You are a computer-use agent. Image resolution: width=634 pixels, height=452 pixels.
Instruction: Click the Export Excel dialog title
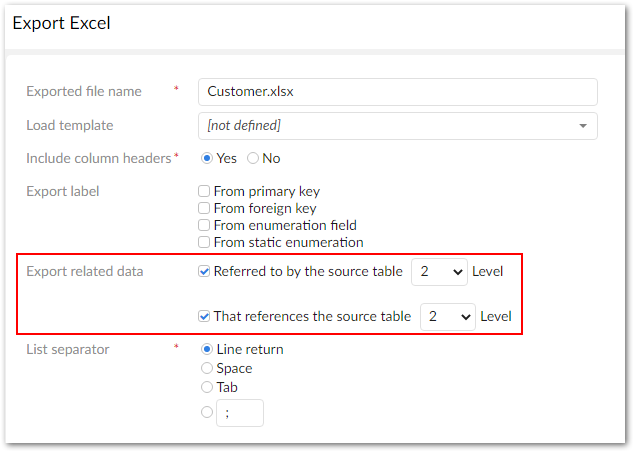pos(61,22)
